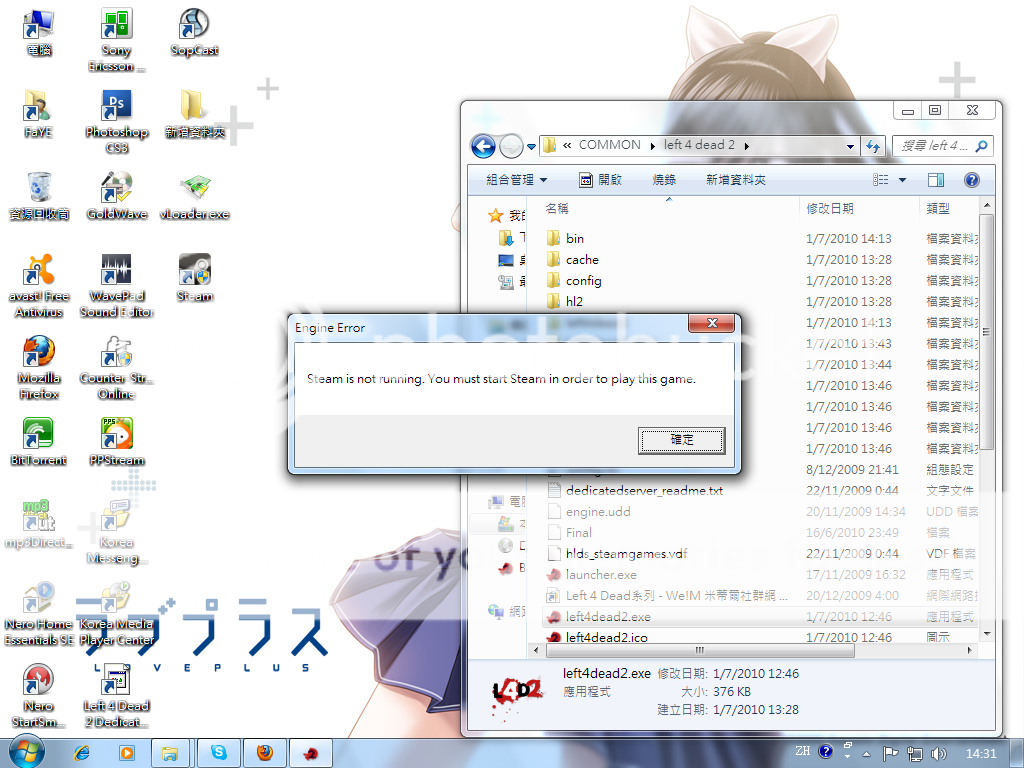Image resolution: width=1024 pixels, height=768 pixels.
Task: Click the Explorer search input field
Action: click(x=934, y=146)
